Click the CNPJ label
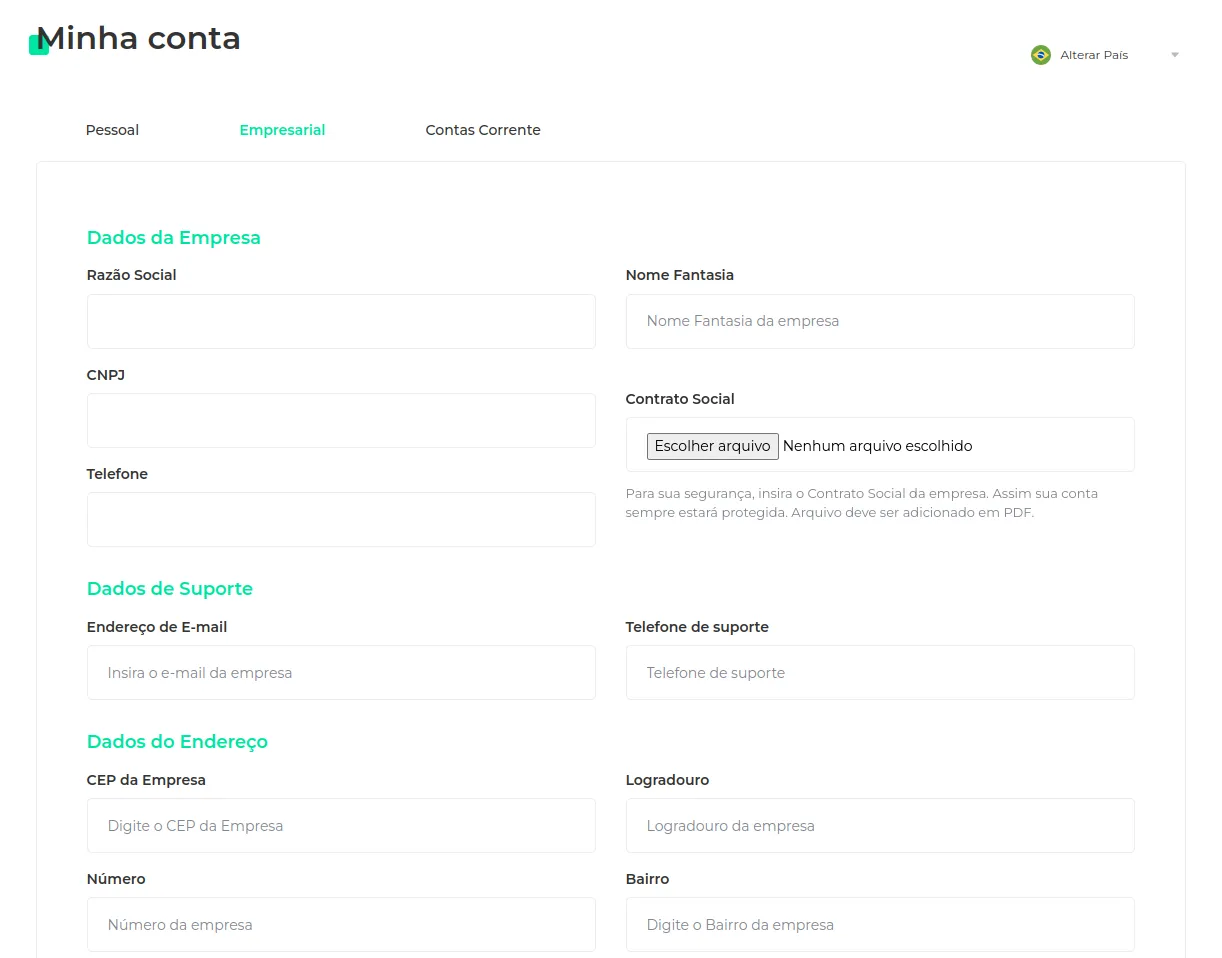The image size is (1222, 958). pos(106,375)
